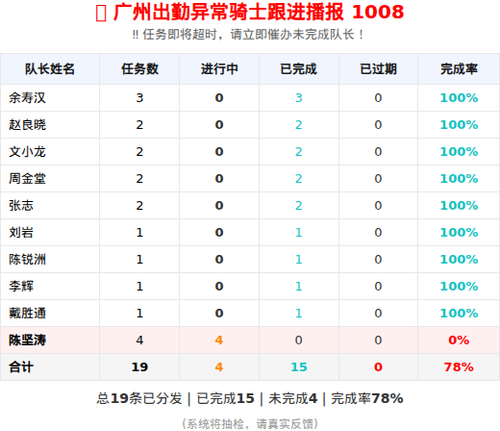Click the summary text 已完成15

click(x=225, y=399)
